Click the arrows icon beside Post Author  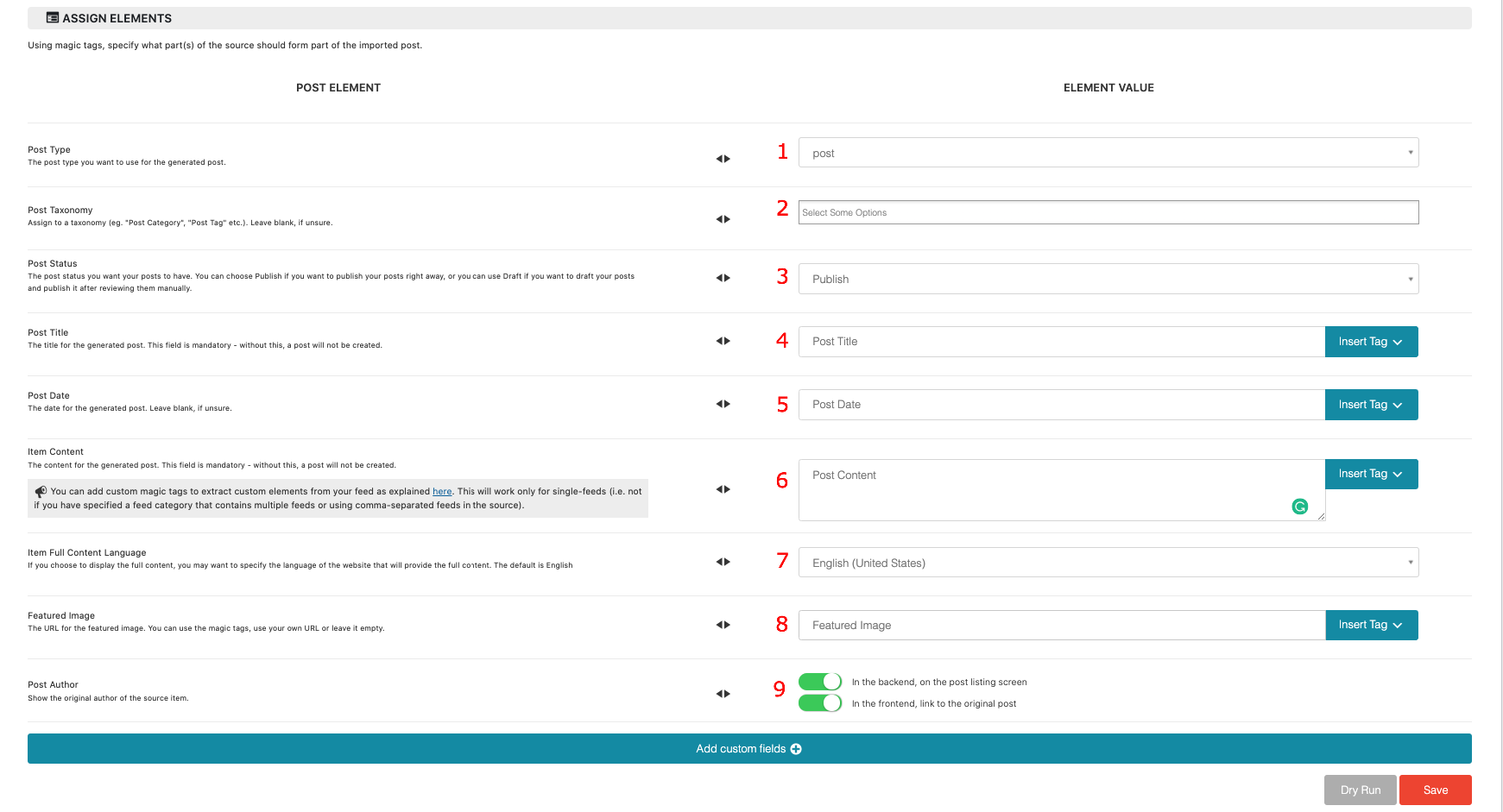723,693
